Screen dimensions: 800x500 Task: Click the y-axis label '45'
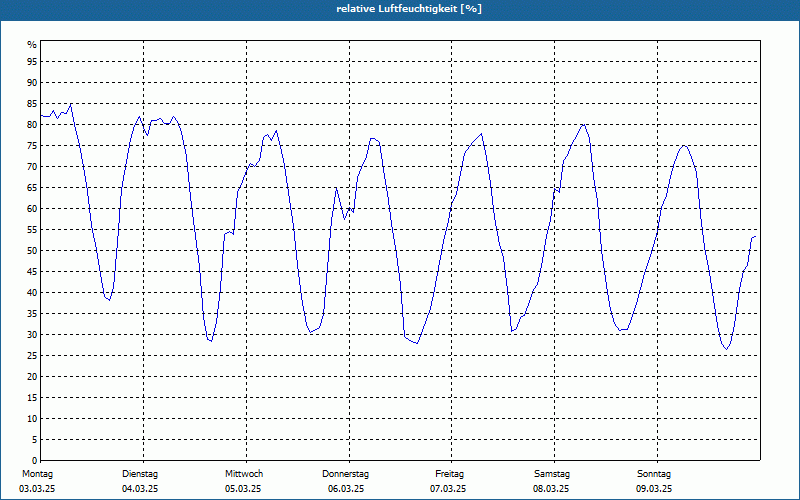pyautogui.click(x=32, y=271)
